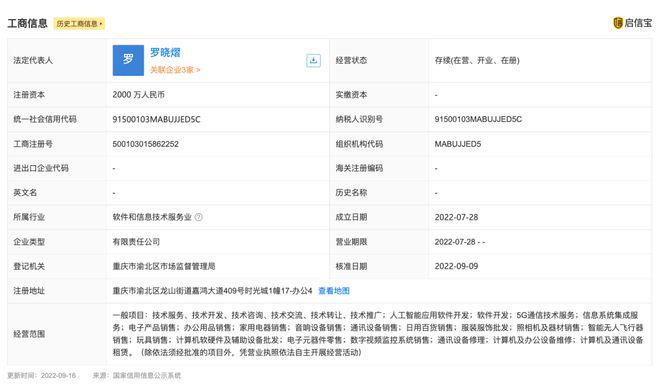660x385 pixels.
Task: Click the download icon beside legal representative
Action: coord(313,61)
